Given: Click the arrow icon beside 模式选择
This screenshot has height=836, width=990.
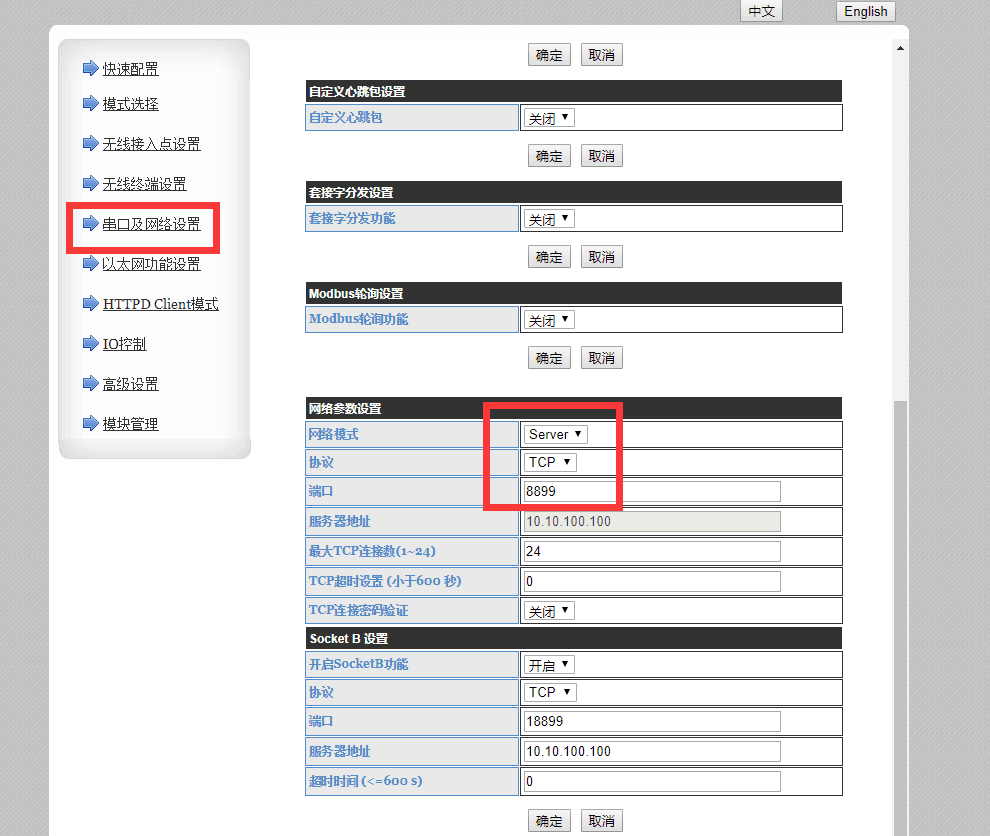Looking at the screenshot, I should [x=91, y=104].
